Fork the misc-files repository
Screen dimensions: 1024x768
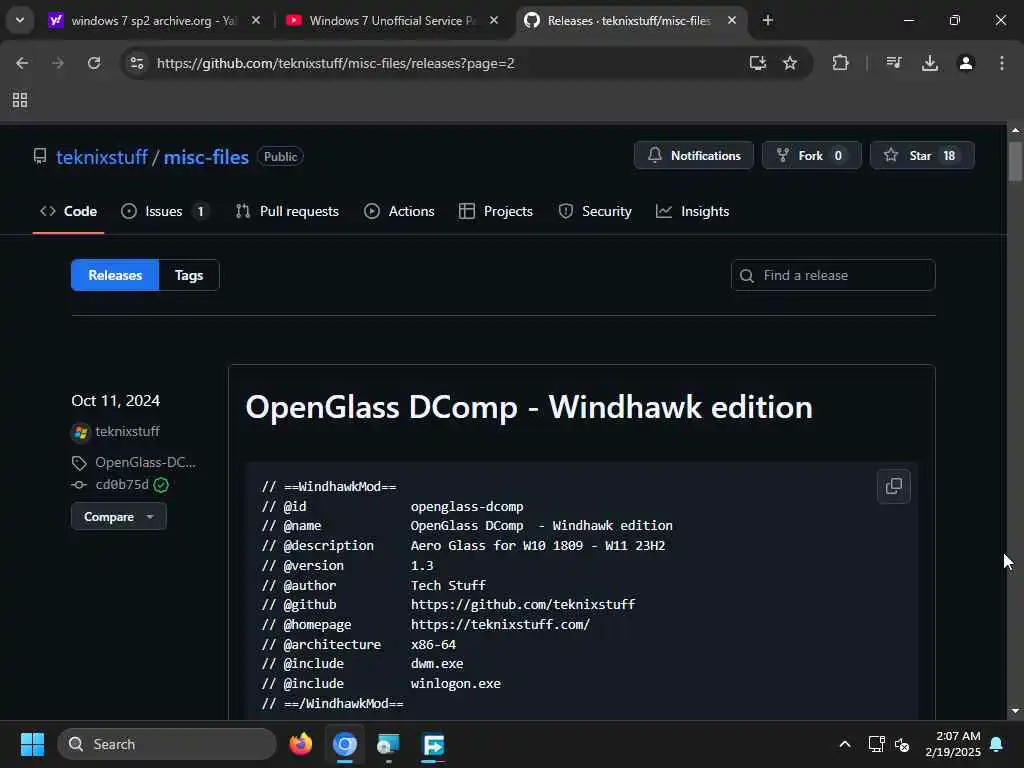click(812, 155)
